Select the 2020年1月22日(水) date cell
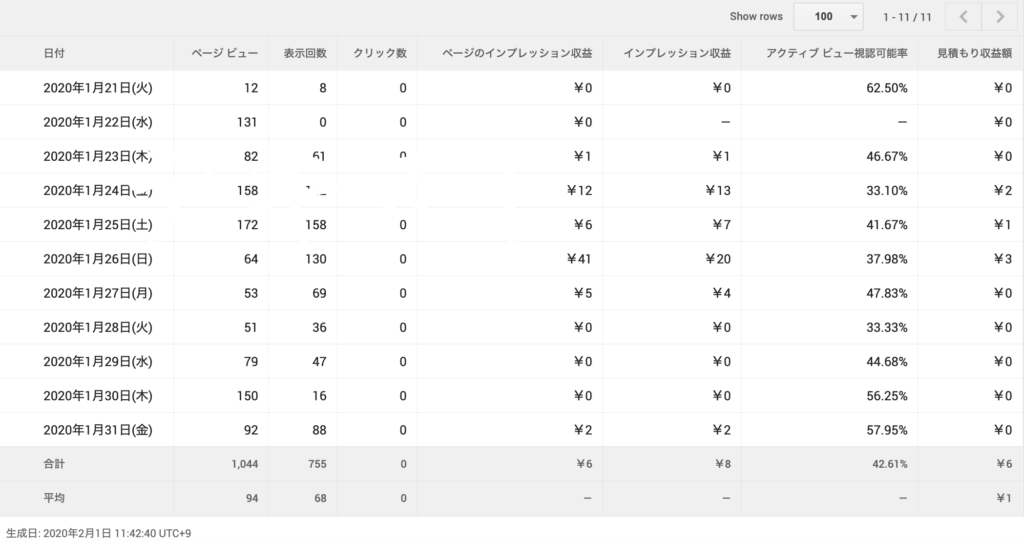 pyautogui.click(x=98, y=122)
